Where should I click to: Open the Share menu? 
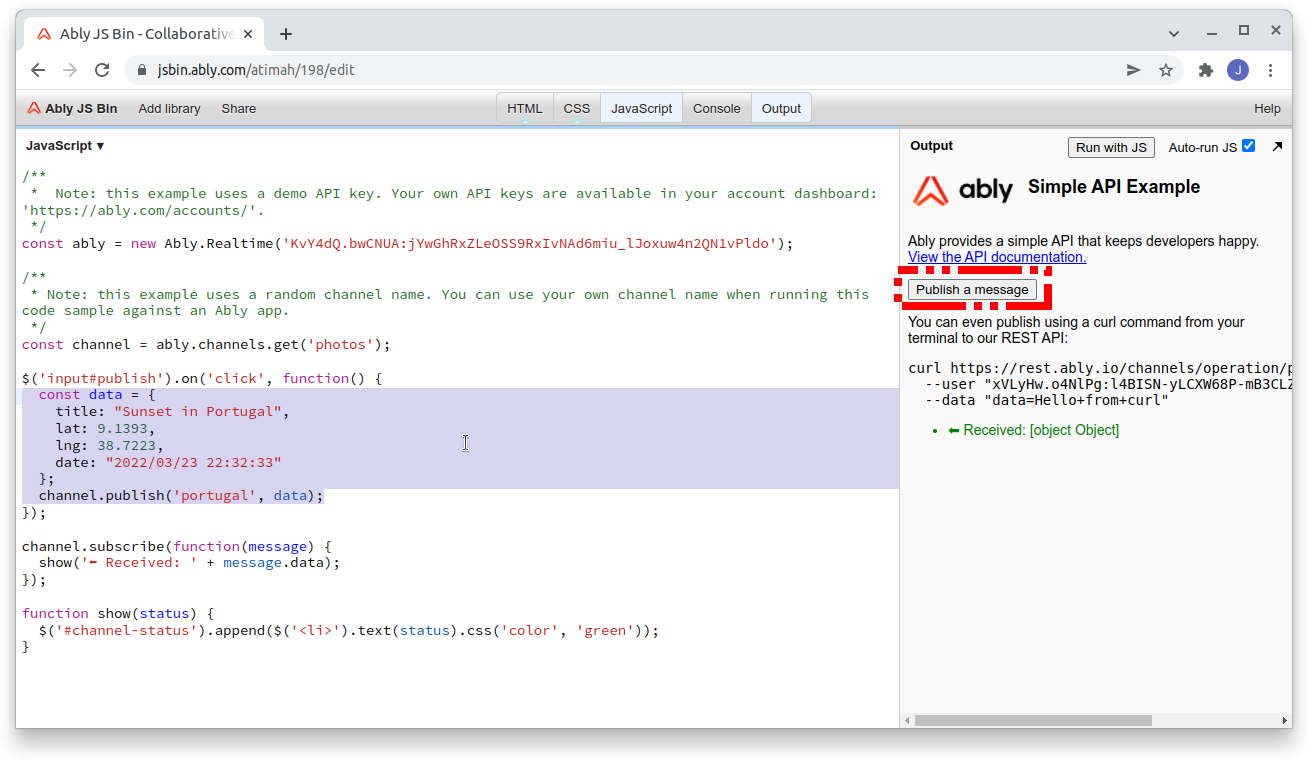(x=239, y=109)
